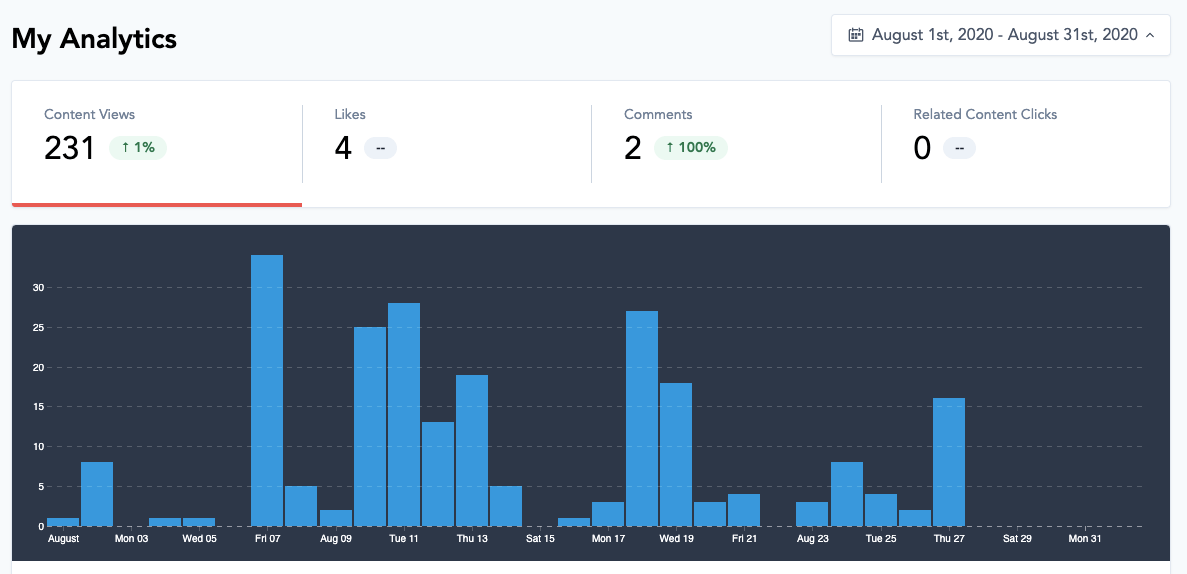The image size is (1187, 574).
Task: Click the Thu 27 bar in chart
Action: point(949,462)
